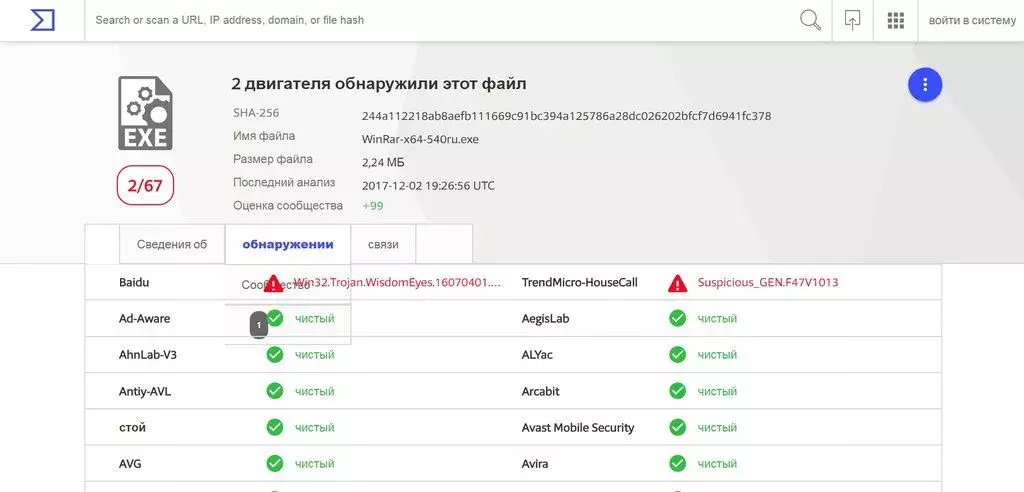Click the чистый result in AVG row

(314, 464)
